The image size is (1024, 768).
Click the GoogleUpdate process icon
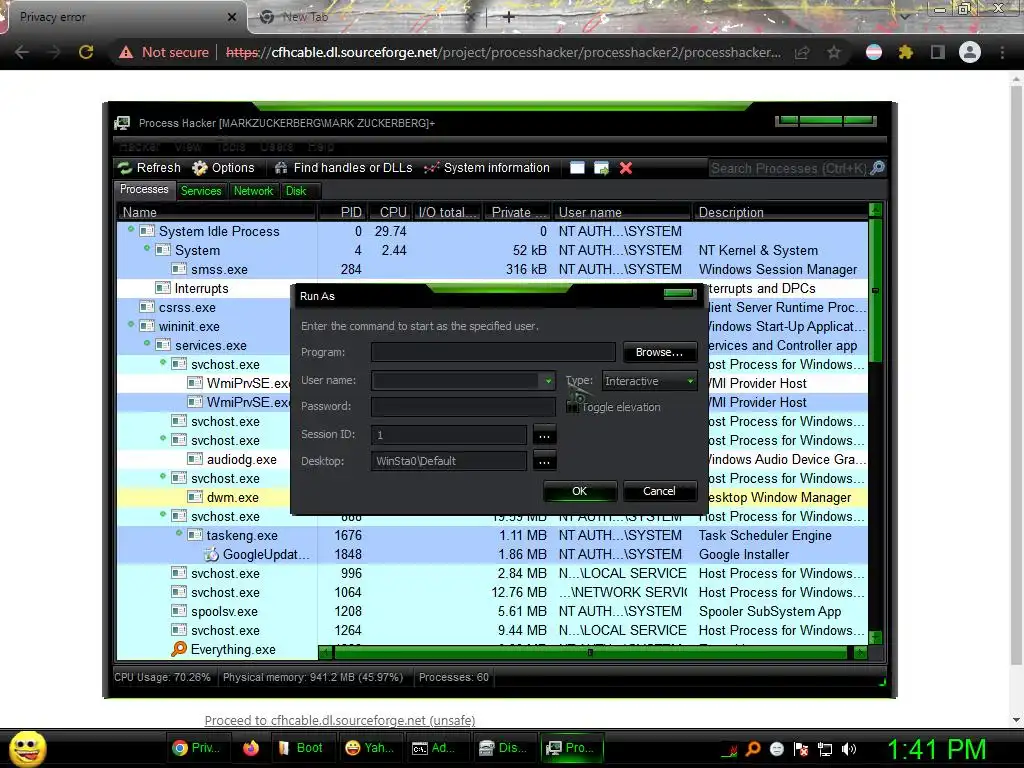click(x=211, y=554)
